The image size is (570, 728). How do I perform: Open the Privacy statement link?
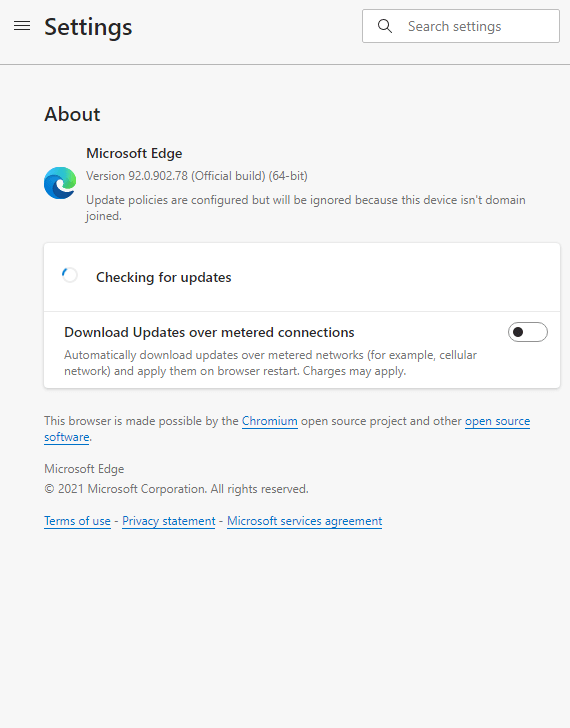(x=168, y=521)
